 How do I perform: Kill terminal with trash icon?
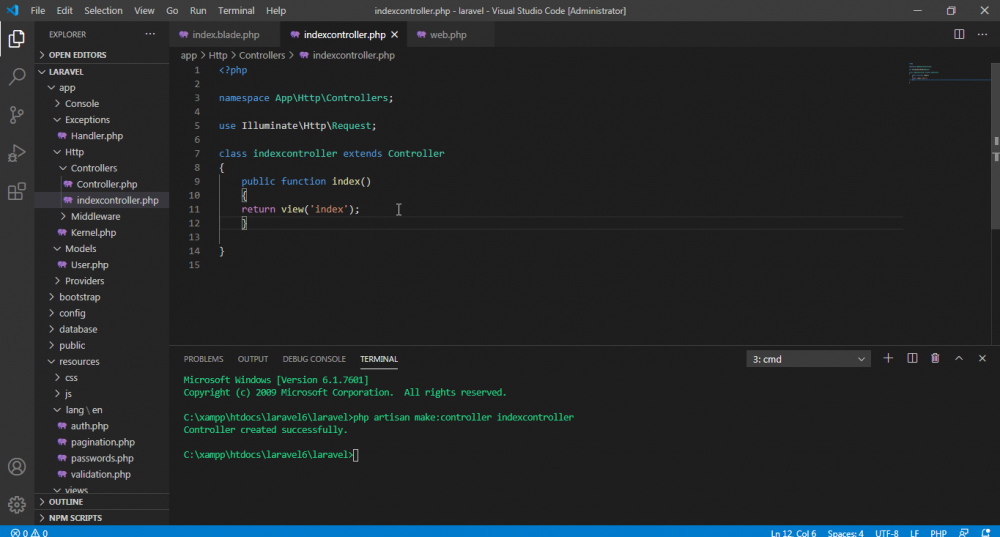point(935,358)
